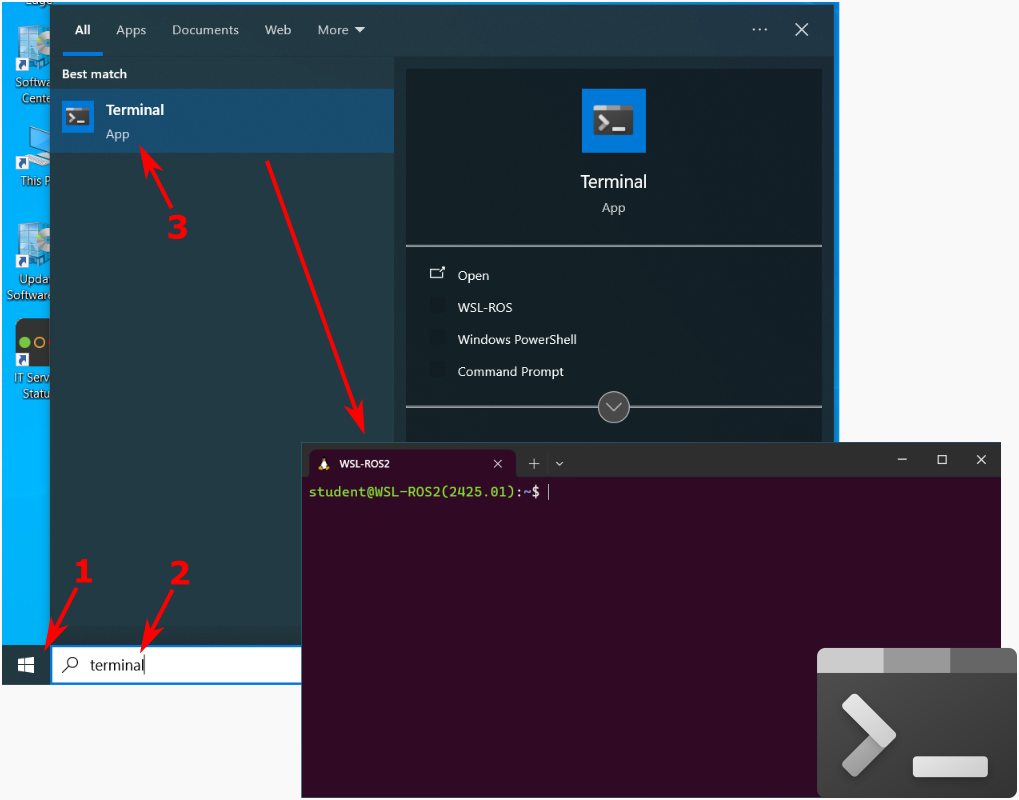Select the Web search tab
The width and height of the screenshot is (1019, 800).
(278, 30)
